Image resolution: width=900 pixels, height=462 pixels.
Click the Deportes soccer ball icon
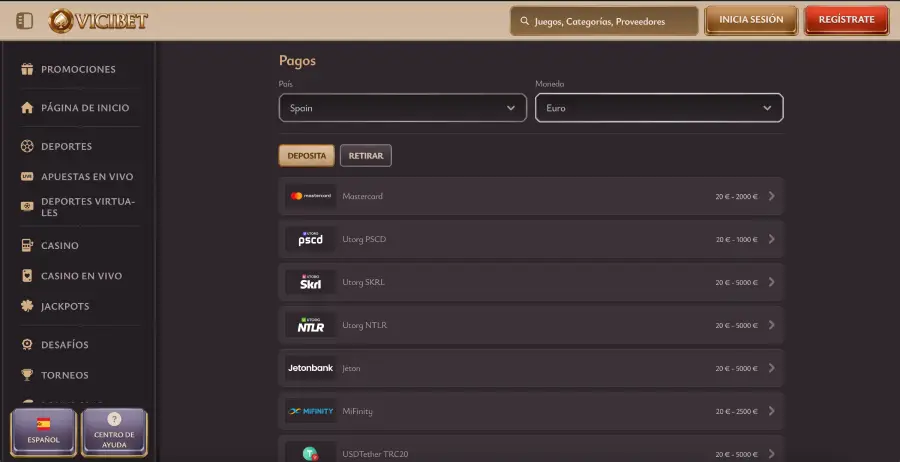[27, 146]
